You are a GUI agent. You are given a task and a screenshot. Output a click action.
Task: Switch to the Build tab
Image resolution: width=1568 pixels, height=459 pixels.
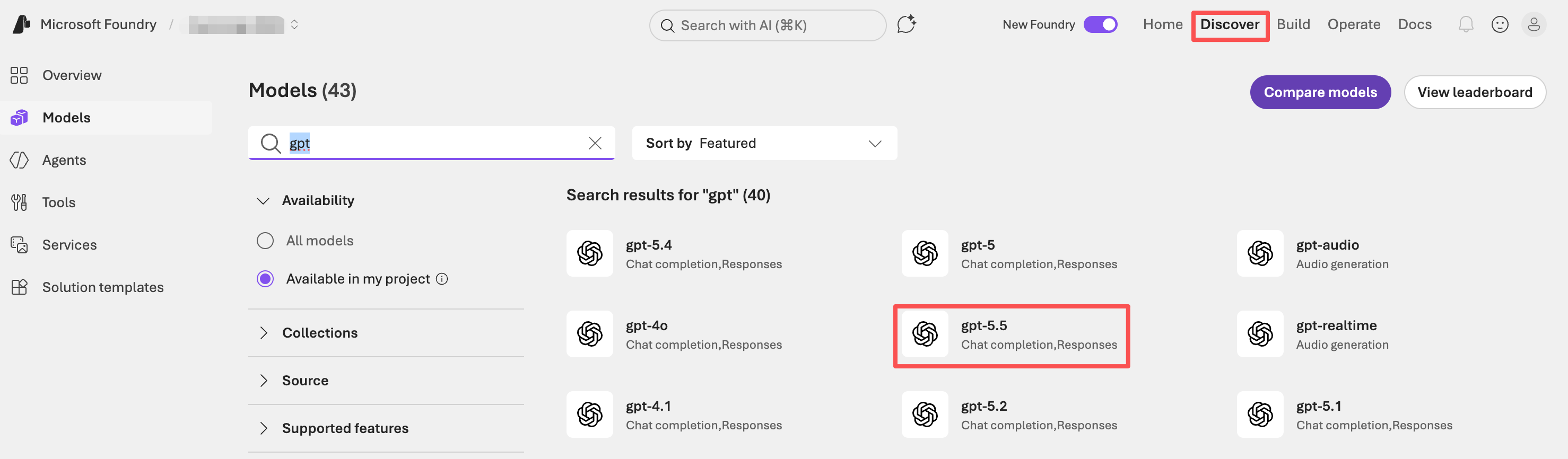click(x=1293, y=24)
